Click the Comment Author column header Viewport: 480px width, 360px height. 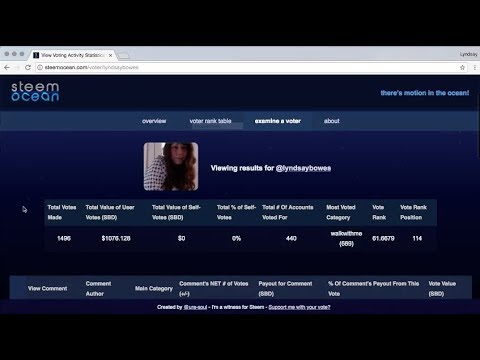click(x=98, y=289)
